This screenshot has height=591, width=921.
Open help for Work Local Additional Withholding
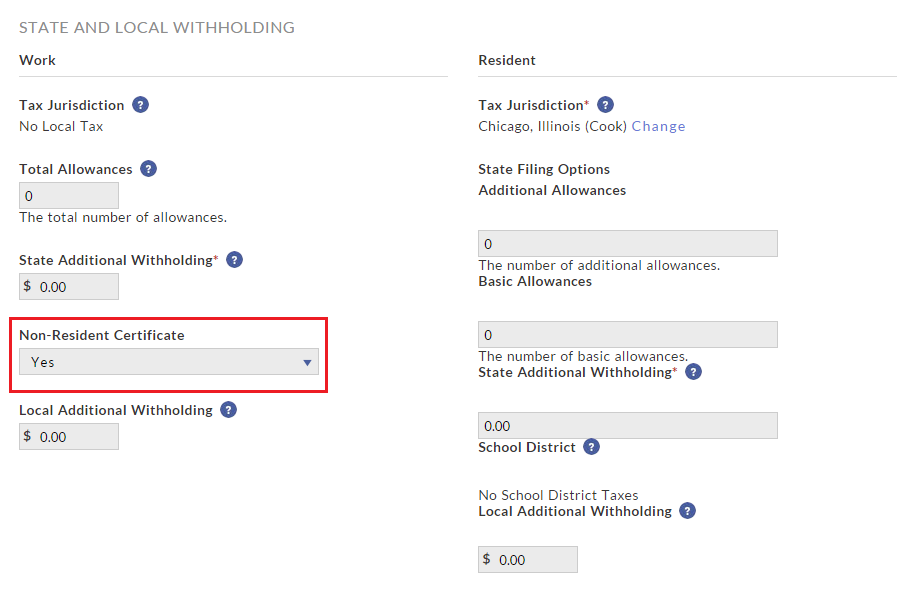click(x=228, y=410)
